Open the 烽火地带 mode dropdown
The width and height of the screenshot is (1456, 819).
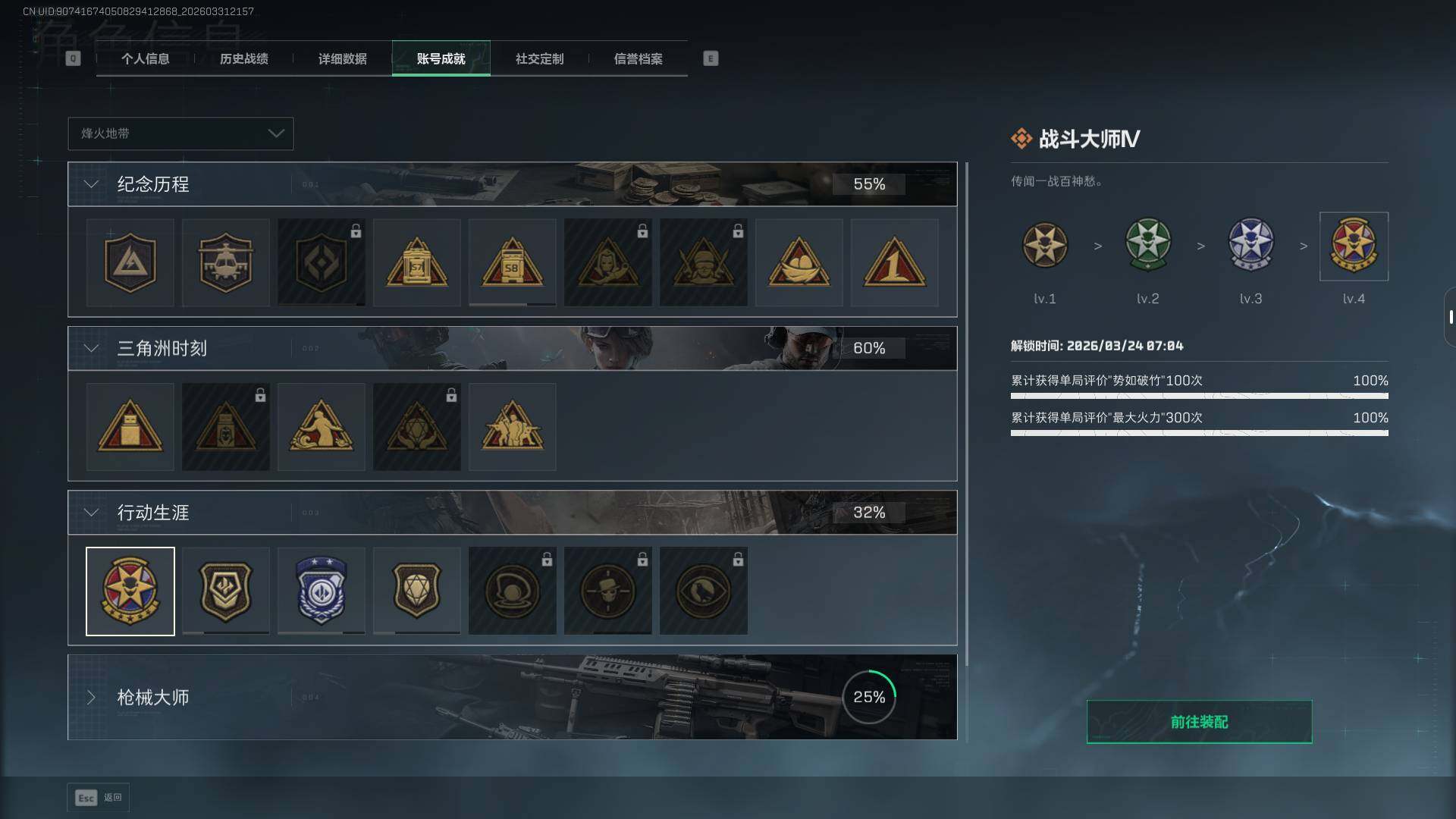point(180,133)
